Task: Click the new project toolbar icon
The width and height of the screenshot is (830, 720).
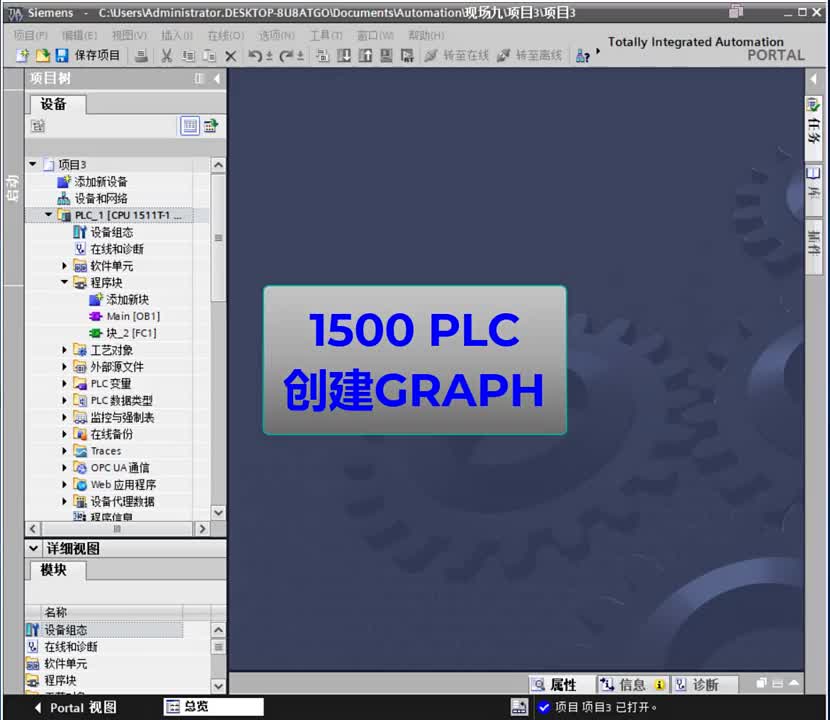Action: 22,55
